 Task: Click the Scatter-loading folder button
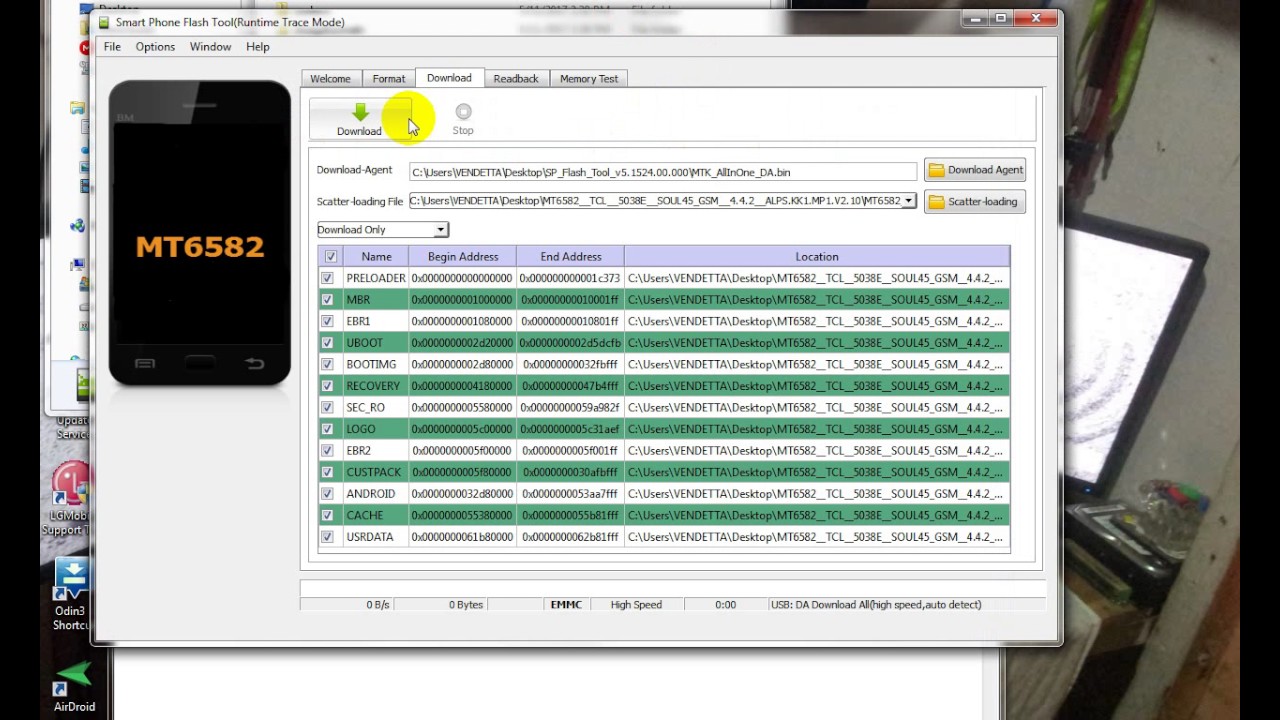tap(975, 202)
